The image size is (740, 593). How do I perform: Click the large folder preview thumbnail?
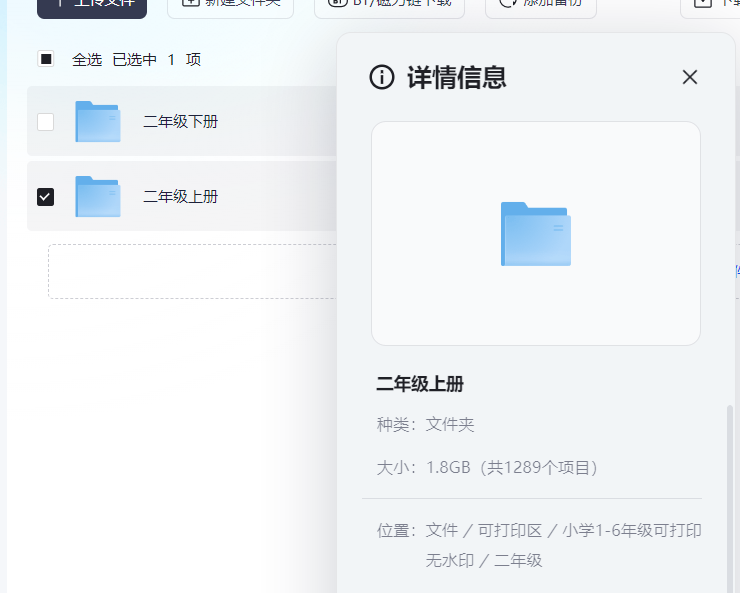click(x=536, y=234)
